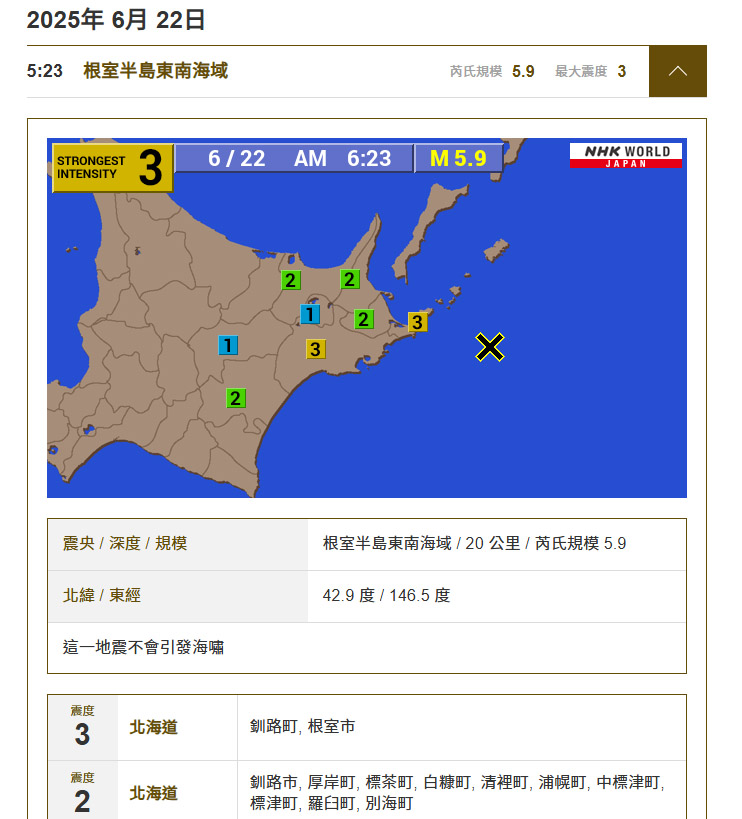Select the yellow STRONGEST INTENSITY 3 badge
This screenshot has width=742, height=819.
pos(112,167)
